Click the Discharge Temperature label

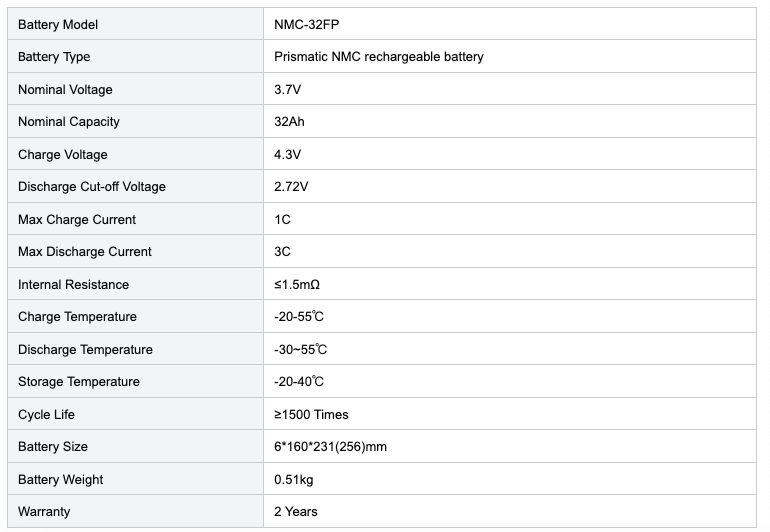click(85, 349)
